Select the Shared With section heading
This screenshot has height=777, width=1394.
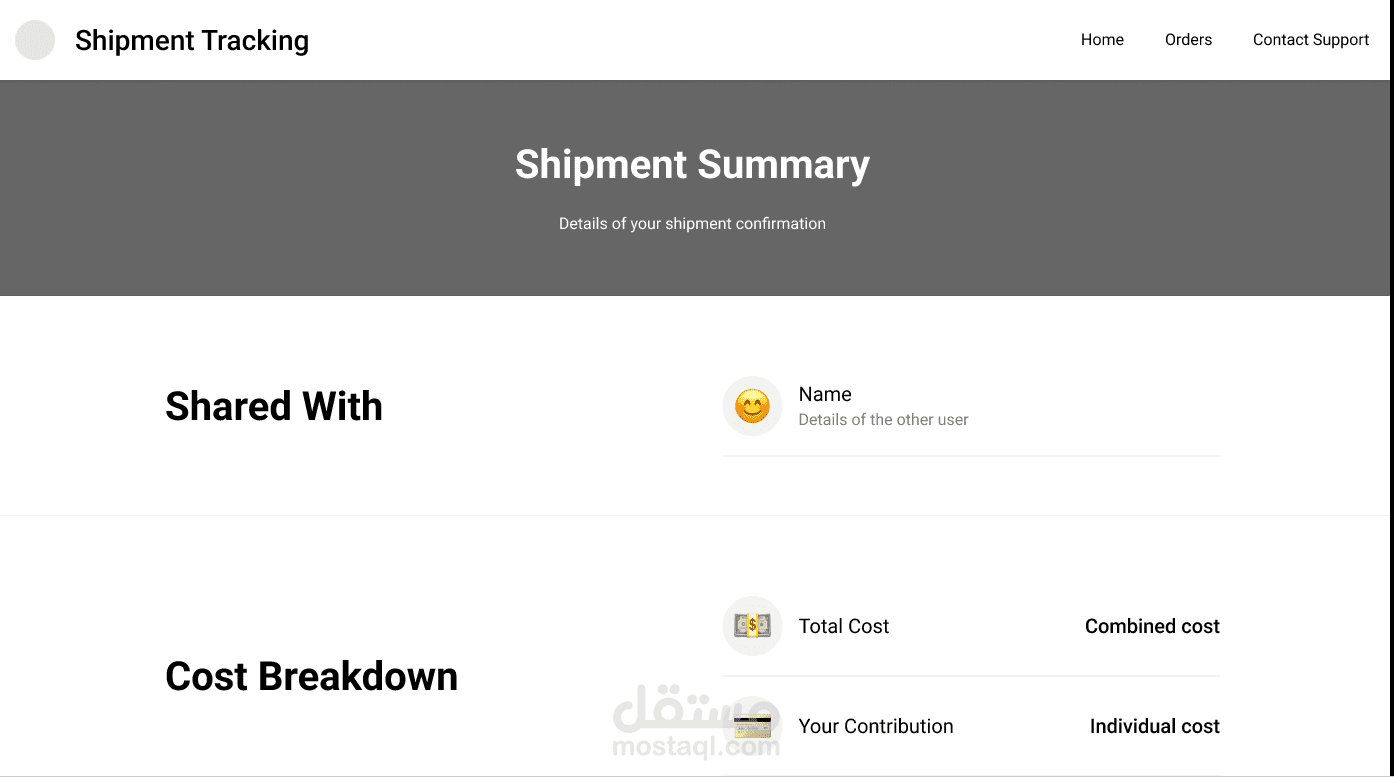click(x=274, y=406)
